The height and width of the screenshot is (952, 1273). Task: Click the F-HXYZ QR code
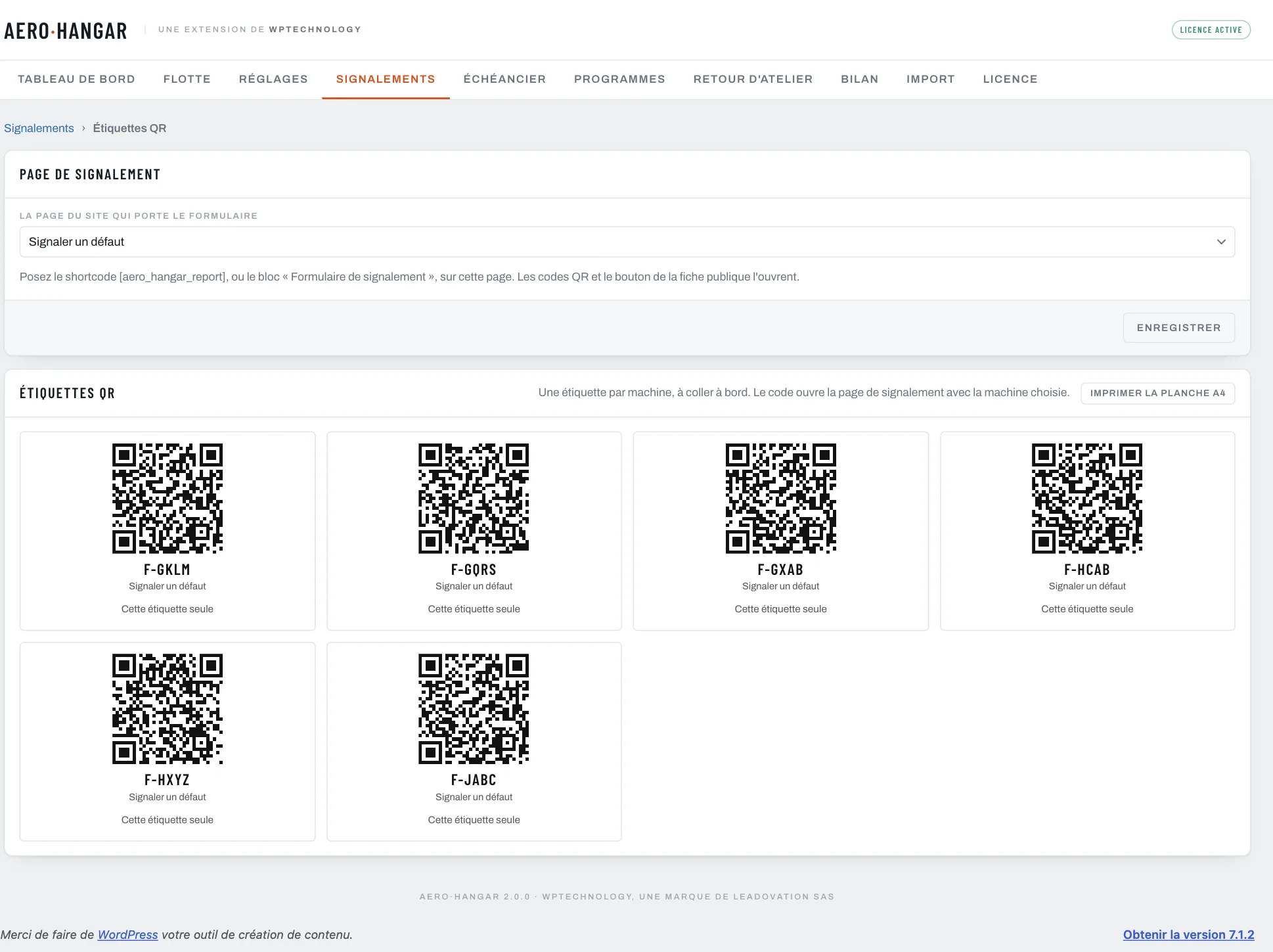point(167,709)
